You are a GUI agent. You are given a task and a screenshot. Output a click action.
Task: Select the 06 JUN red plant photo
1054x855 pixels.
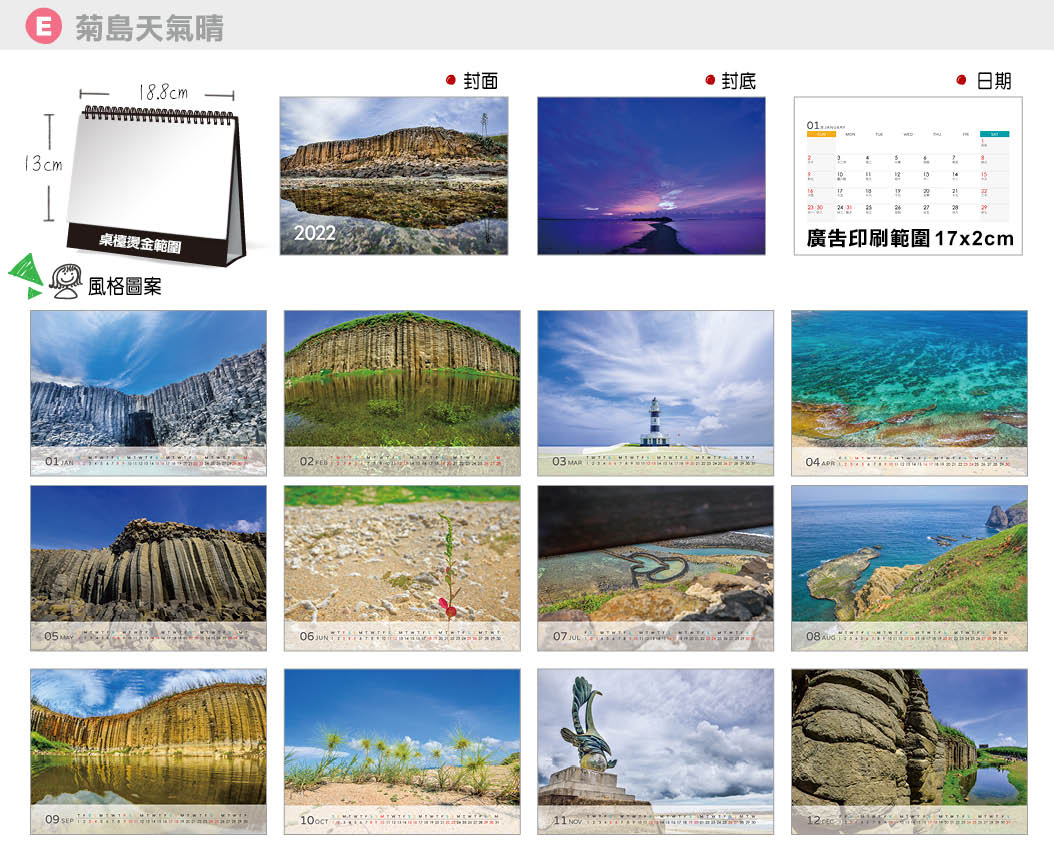(401, 560)
